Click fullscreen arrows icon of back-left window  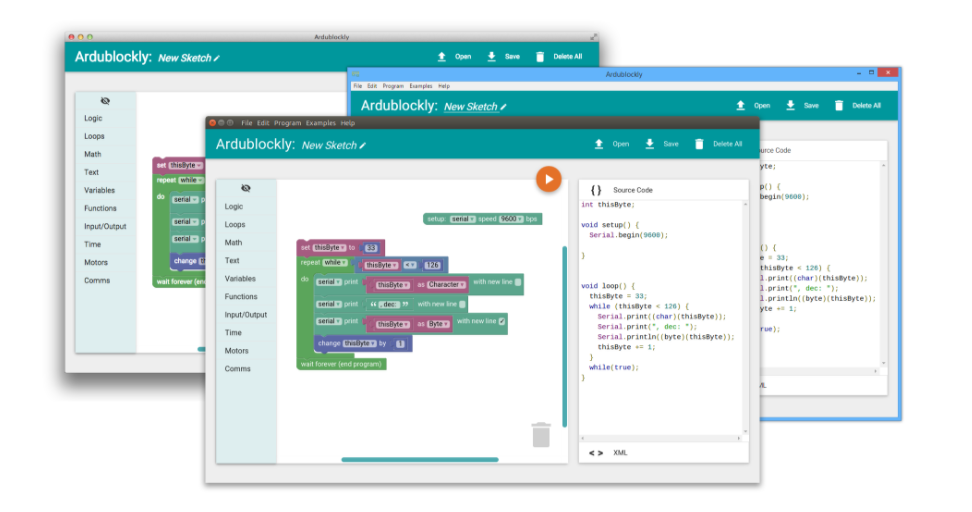click(x=593, y=37)
